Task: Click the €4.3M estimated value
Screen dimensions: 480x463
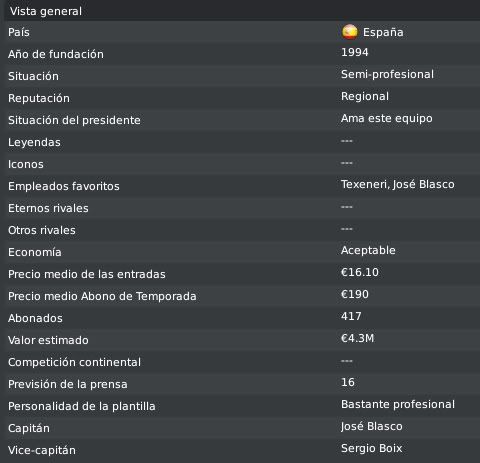Action: pyautogui.click(x=357, y=338)
